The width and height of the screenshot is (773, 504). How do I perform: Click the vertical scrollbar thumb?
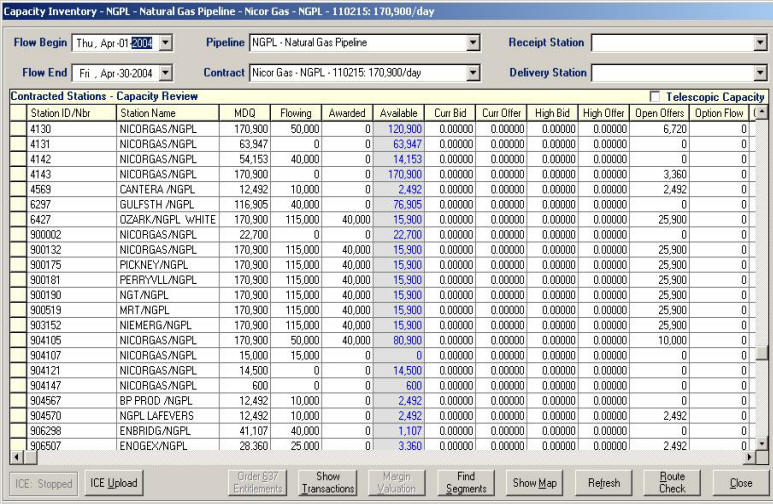[762, 352]
